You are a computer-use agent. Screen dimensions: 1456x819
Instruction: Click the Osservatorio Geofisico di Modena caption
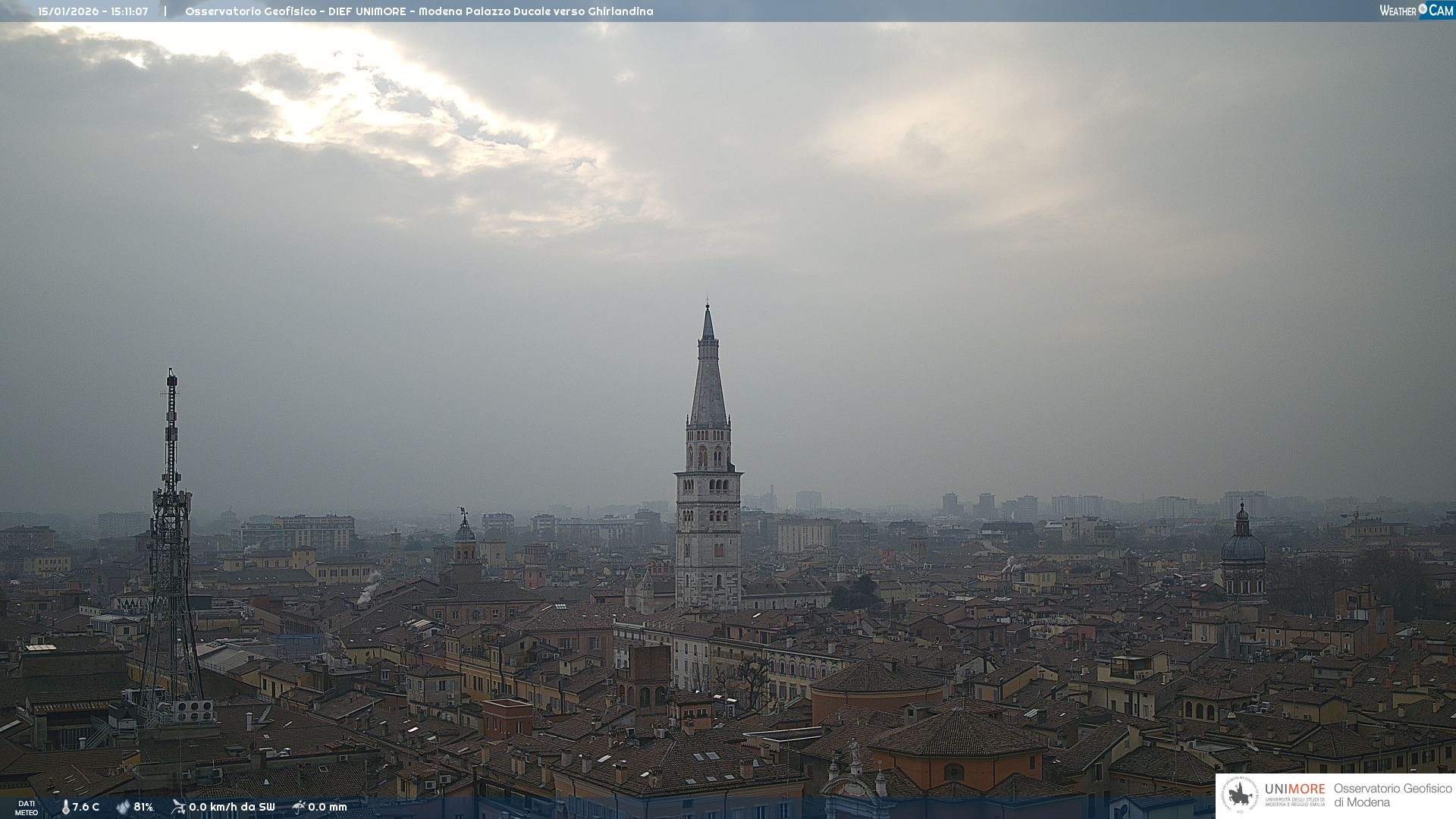1392,795
